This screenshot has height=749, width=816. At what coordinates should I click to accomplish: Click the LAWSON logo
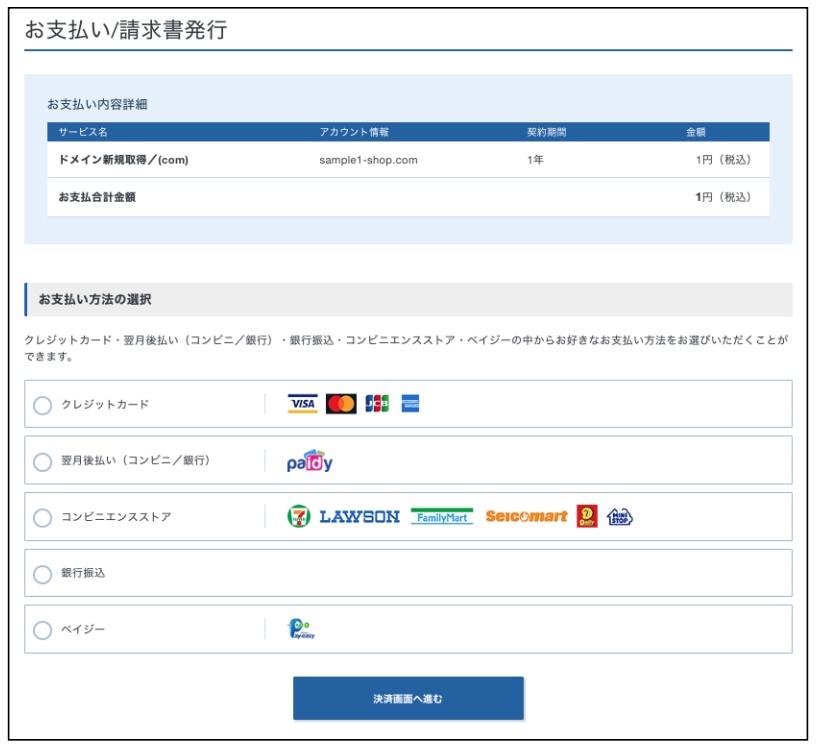[359, 517]
